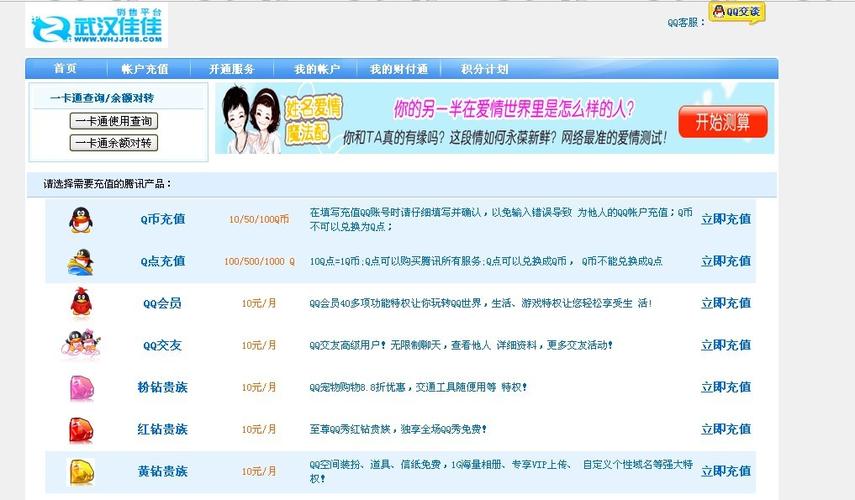
Task: Click the 一卡通使用查询 button
Action: (x=114, y=121)
